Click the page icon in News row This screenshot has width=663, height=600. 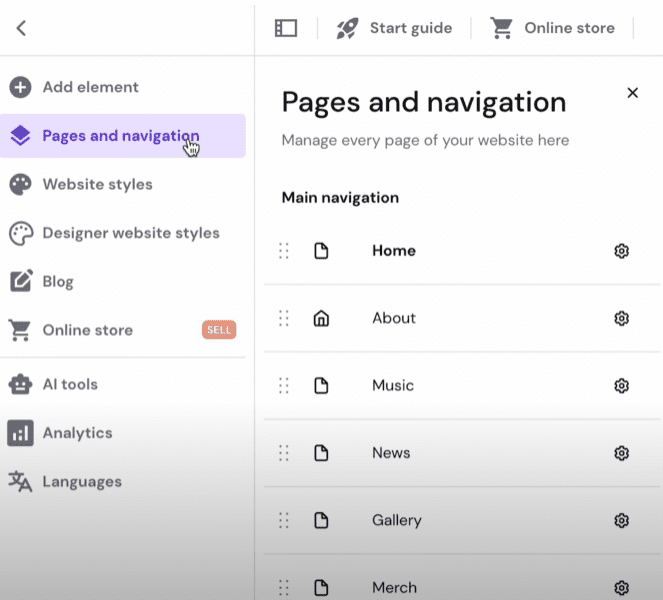point(321,453)
